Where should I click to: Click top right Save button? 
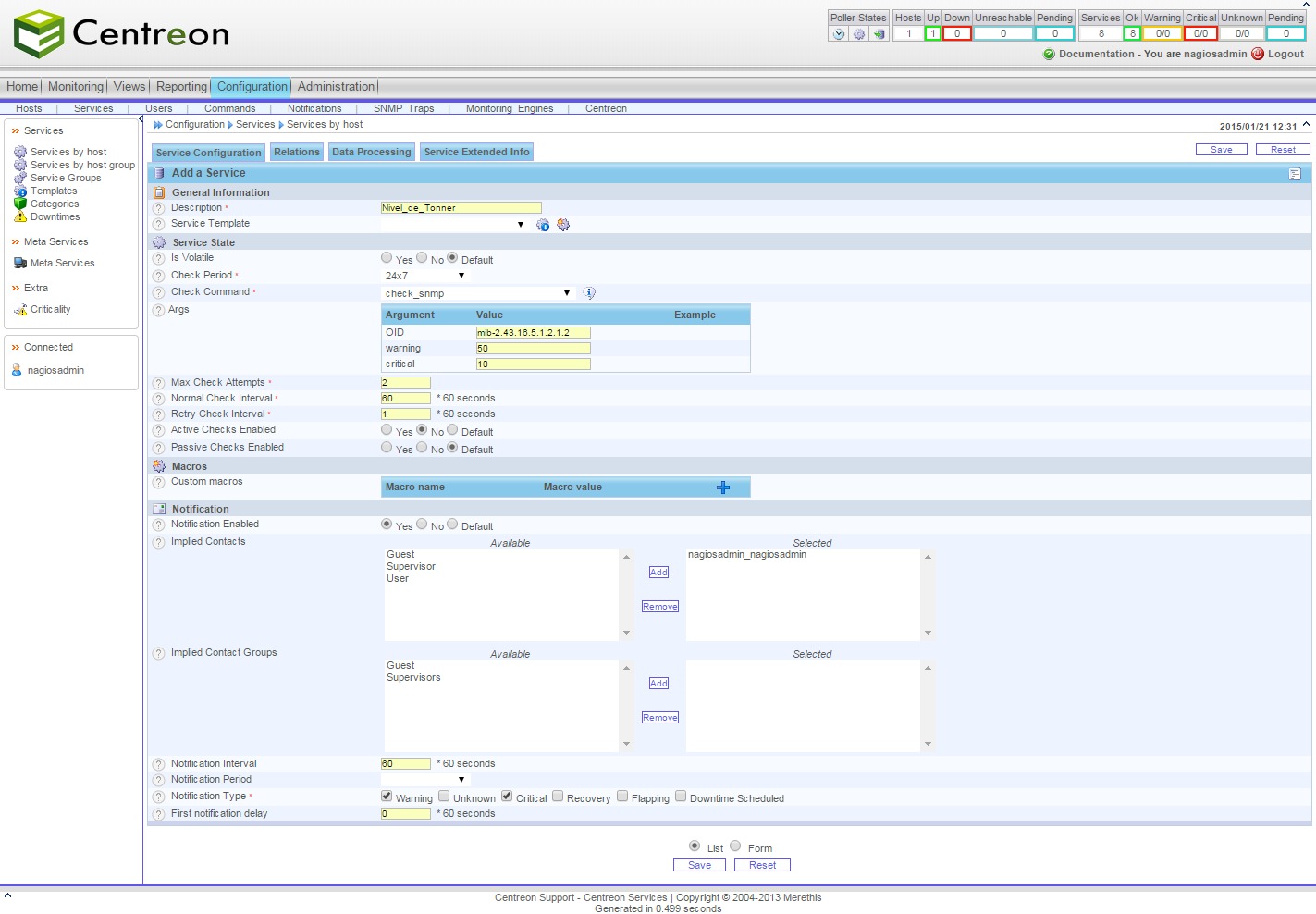pyautogui.click(x=1222, y=150)
